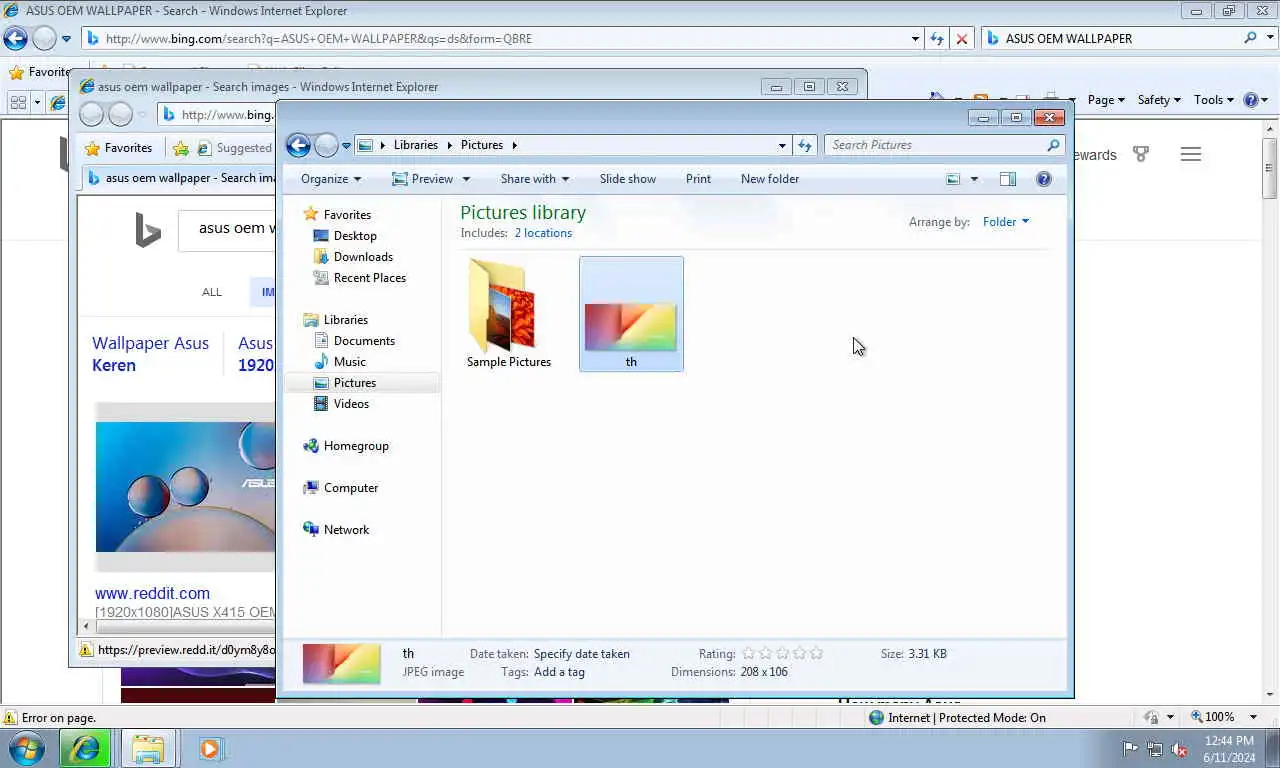Viewport: 1280px width, 768px height.
Task: Click the ASUS OEM WALLPAPER search box in IE
Action: (1111, 39)
